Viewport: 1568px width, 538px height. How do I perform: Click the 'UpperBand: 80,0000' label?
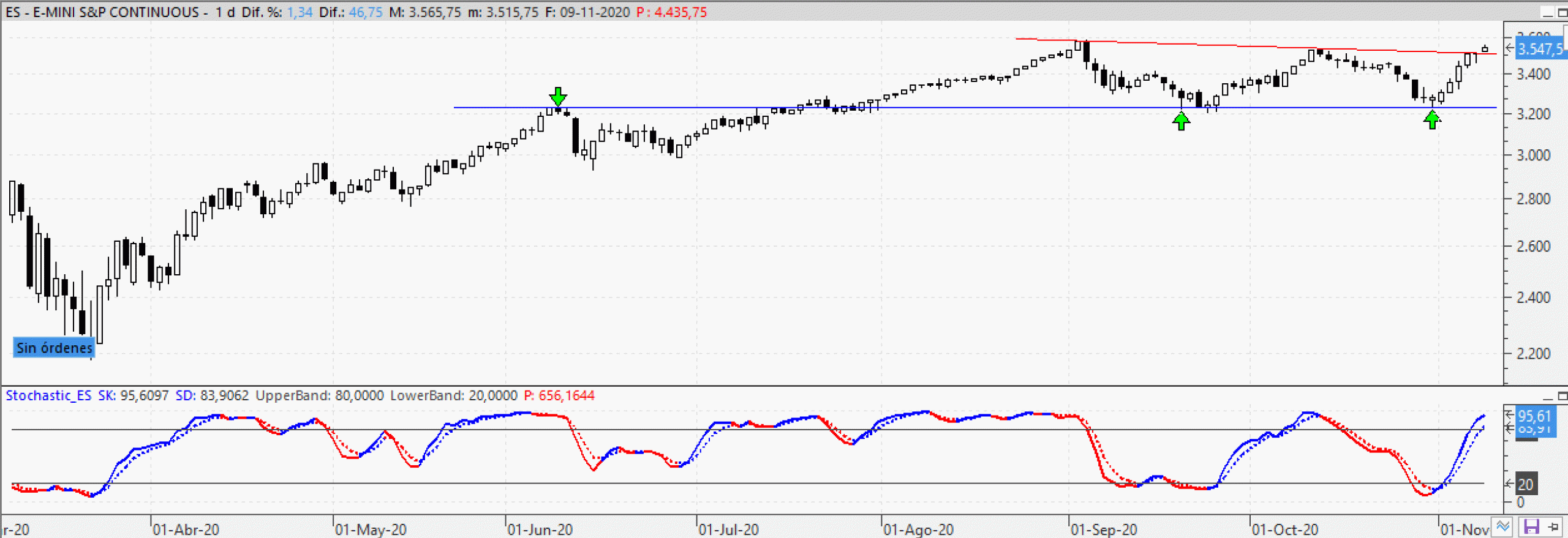320,395
